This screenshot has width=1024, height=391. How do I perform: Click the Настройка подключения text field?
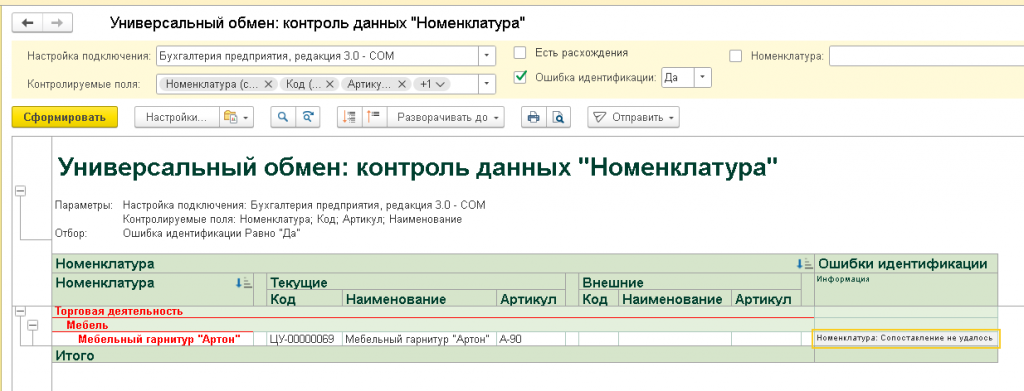pos(317,56)
